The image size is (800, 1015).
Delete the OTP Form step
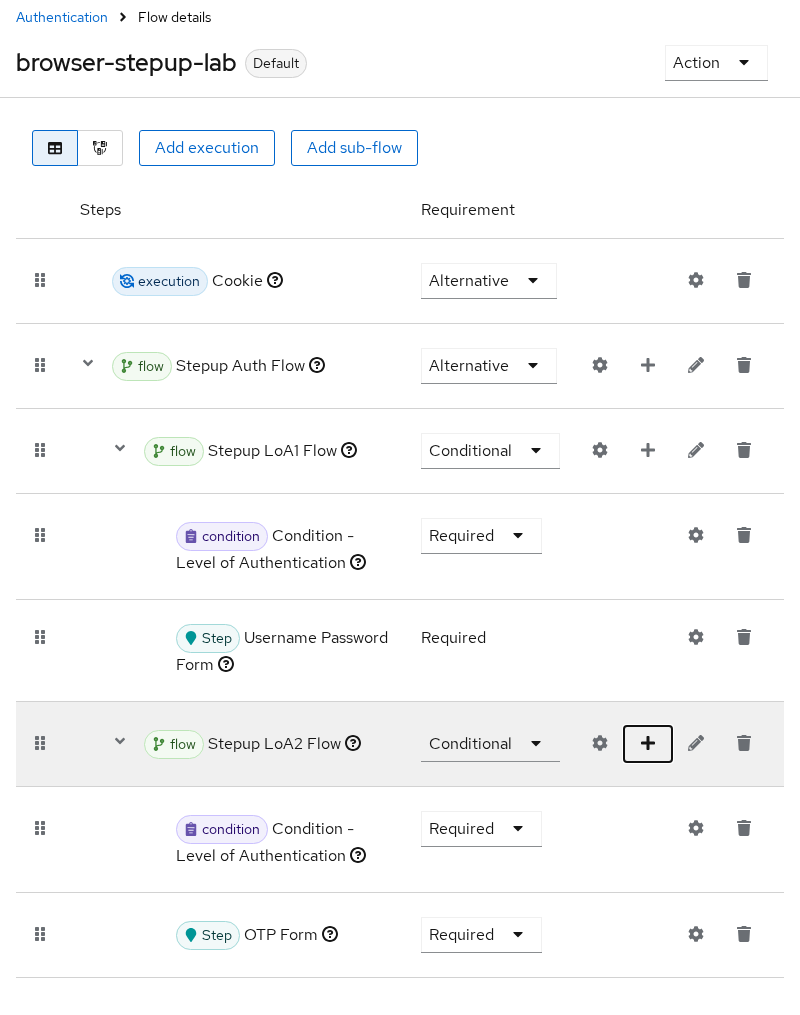pyautogui.click(x=744, y=934)
